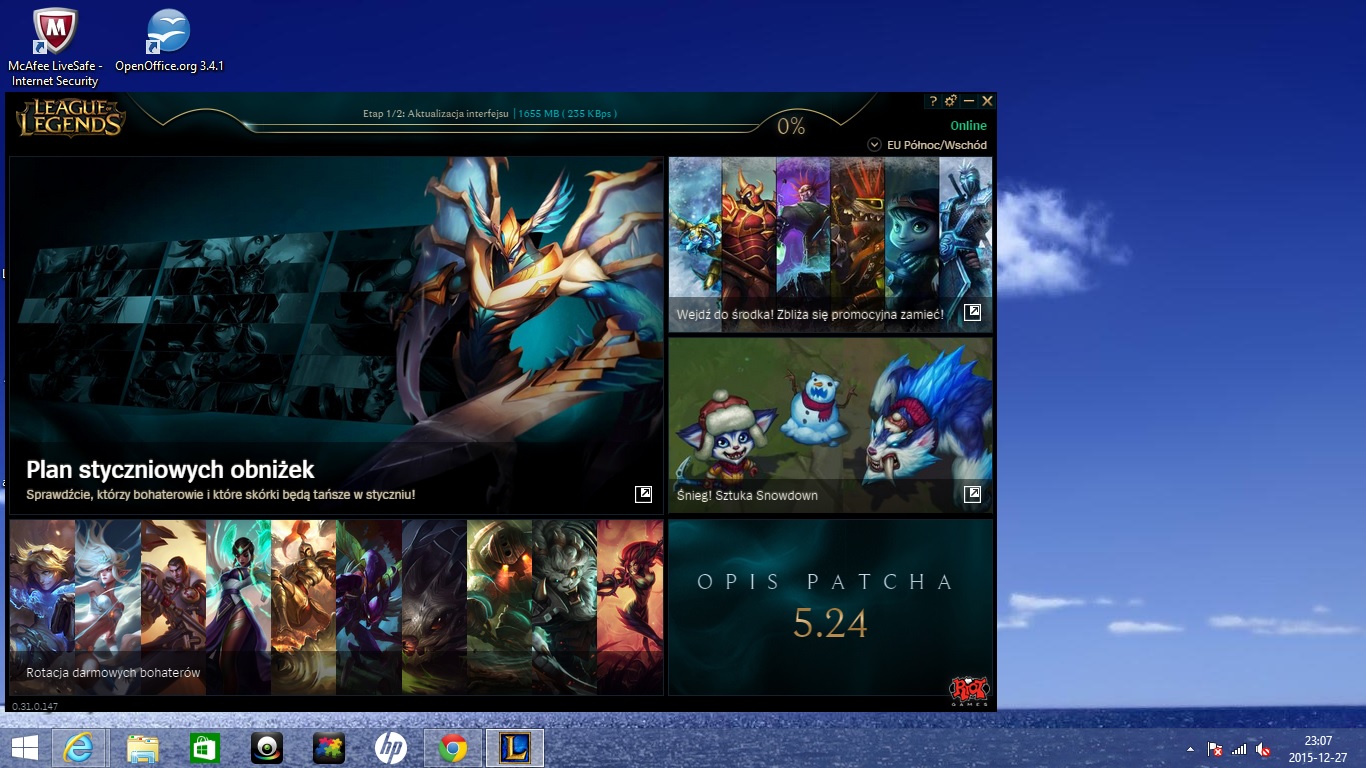Viewport: 1366px width, 768px height.
Task: Click the Riot Games logo
Action: (x=969, y=691)
